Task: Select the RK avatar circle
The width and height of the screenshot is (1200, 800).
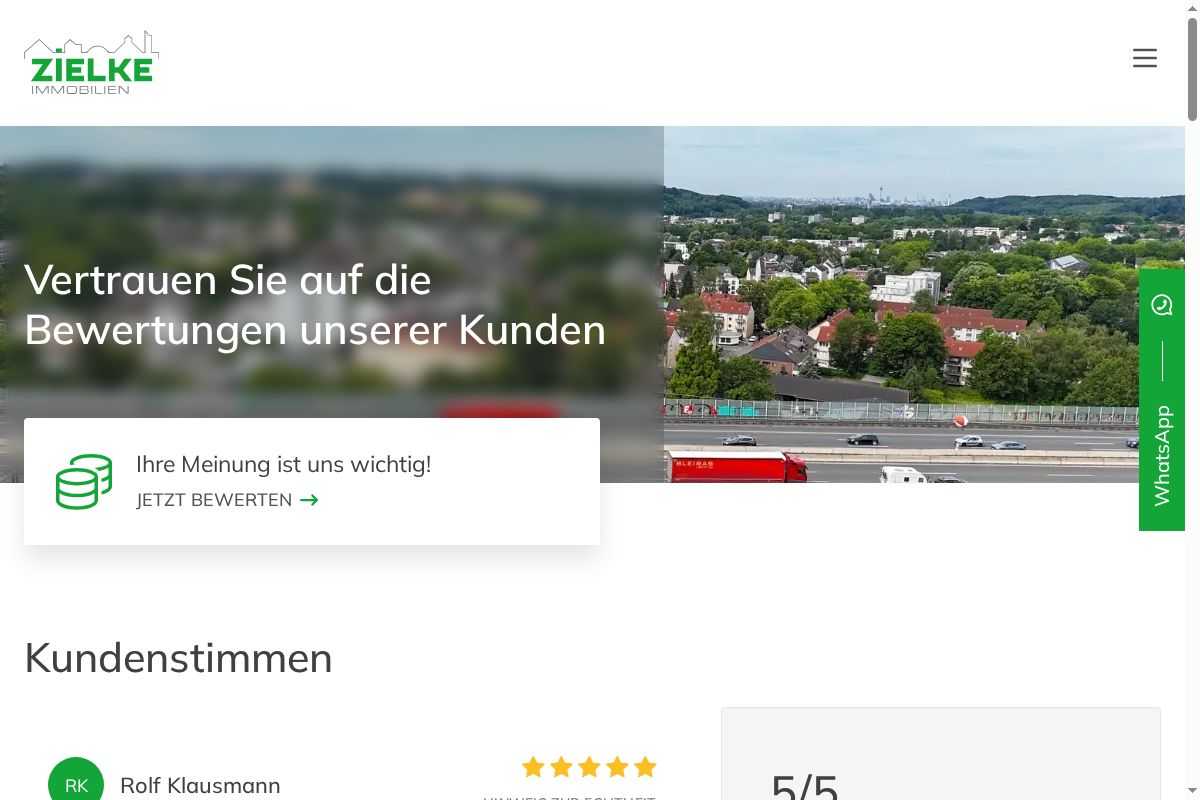Action: point(76,784)
